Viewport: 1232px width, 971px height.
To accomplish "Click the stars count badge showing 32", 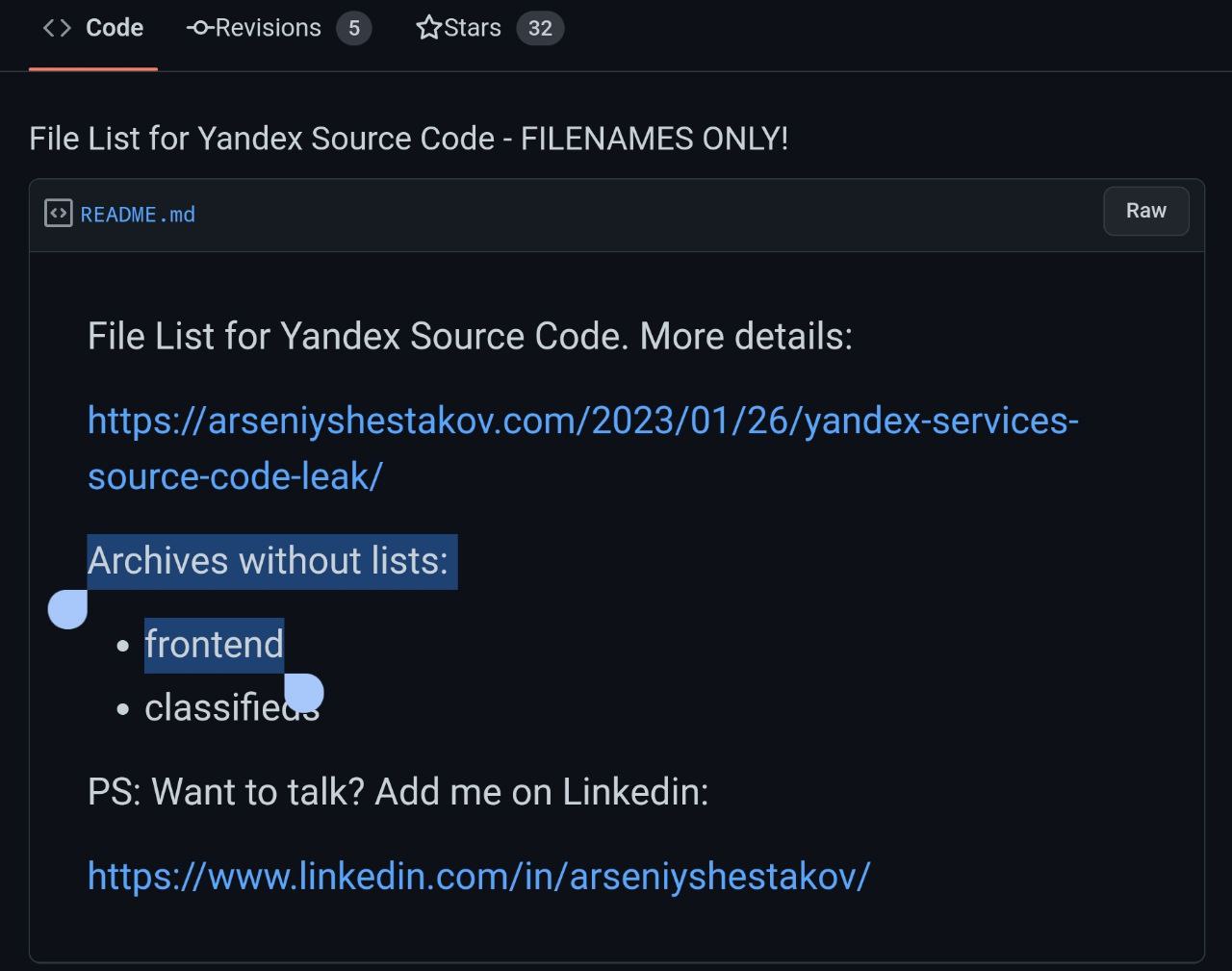I will click(x=540, y=28).
